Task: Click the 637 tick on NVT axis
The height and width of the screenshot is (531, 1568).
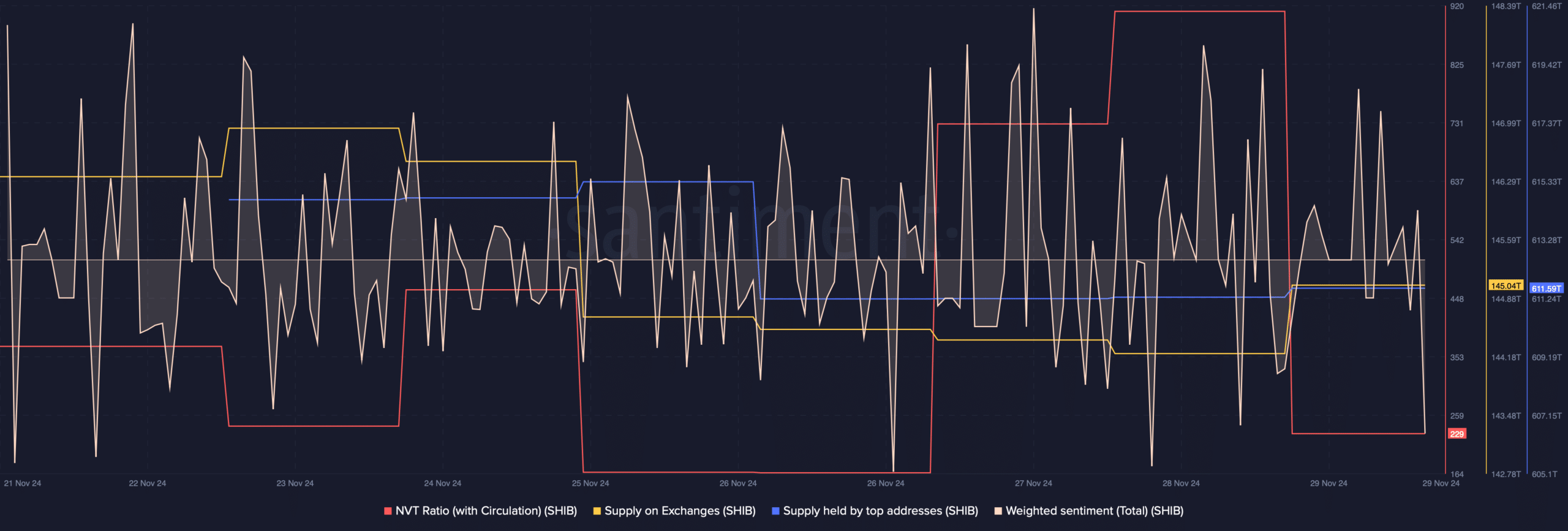Action: [x=1457, y=182]
